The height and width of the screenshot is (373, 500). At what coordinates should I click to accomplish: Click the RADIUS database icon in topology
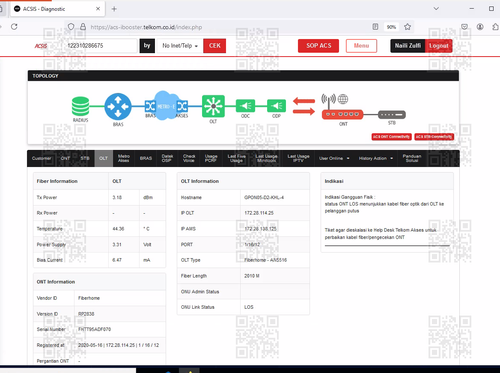(x=80, y=106)
